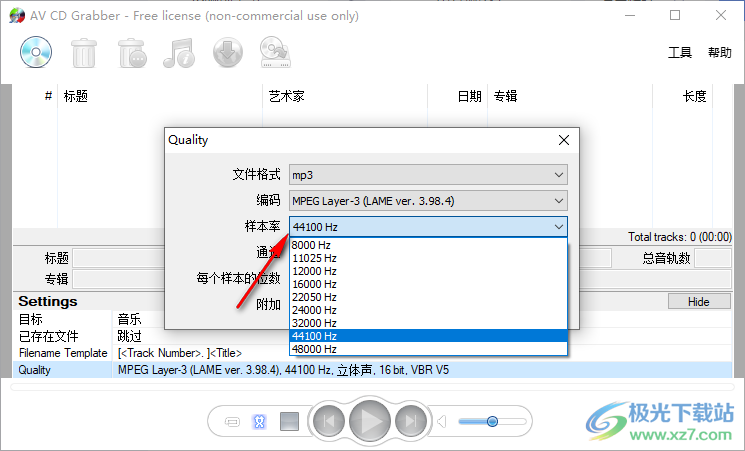
Task: Select 11025 Hz sample rate
Action: point(428,258)
